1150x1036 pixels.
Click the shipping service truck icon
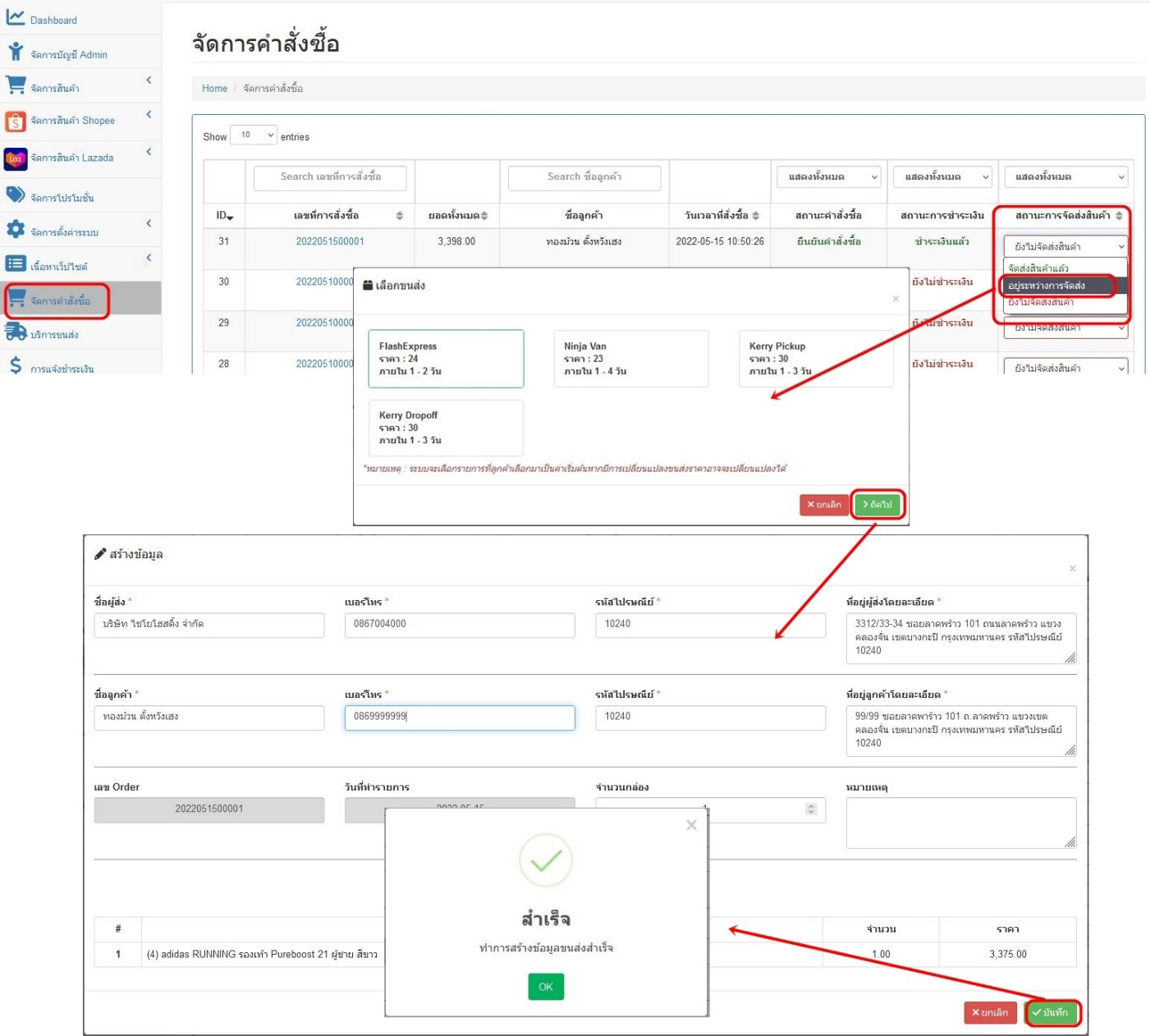(15, 332)
